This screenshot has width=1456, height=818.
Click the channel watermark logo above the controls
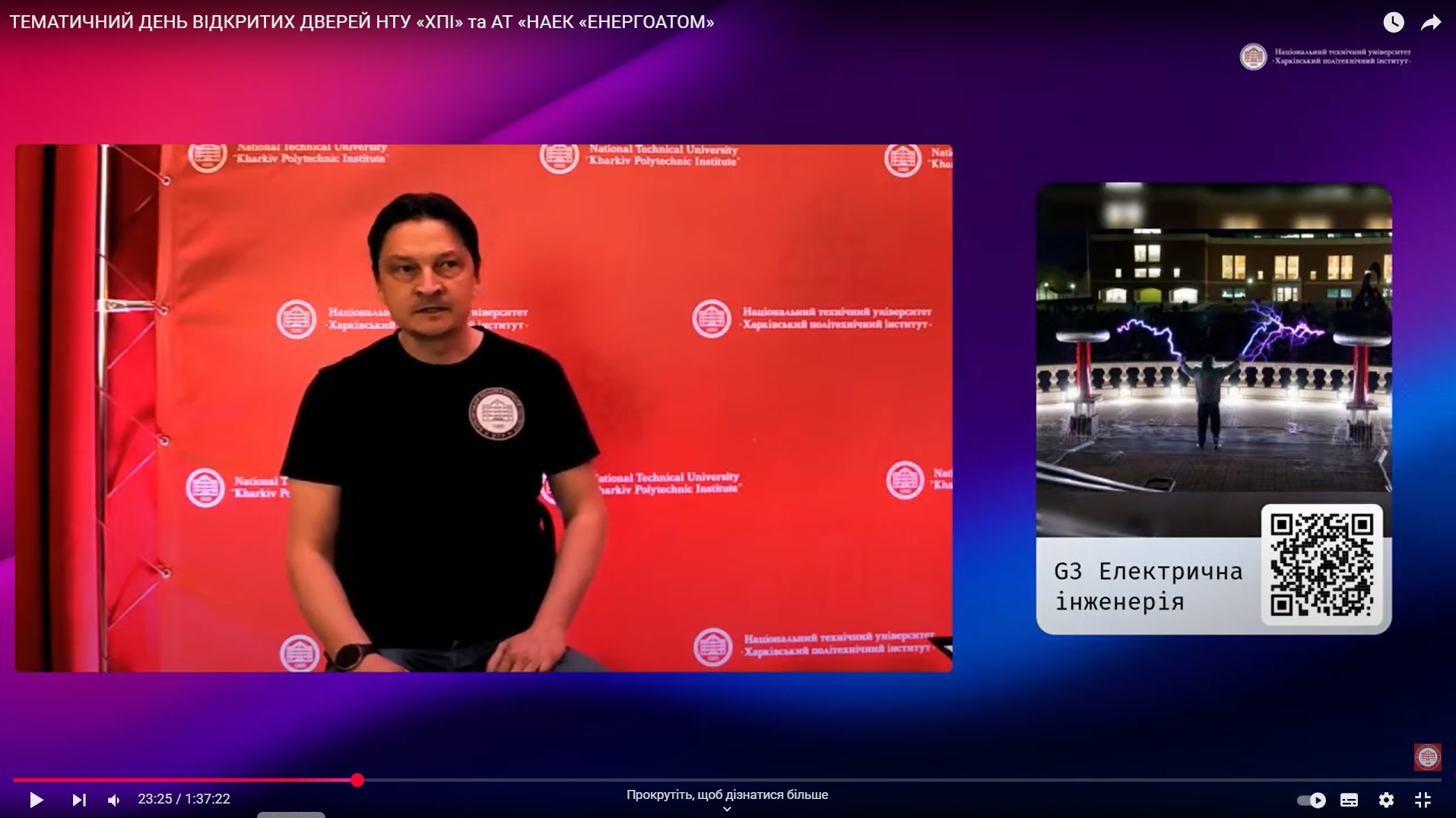point(1427,756)
